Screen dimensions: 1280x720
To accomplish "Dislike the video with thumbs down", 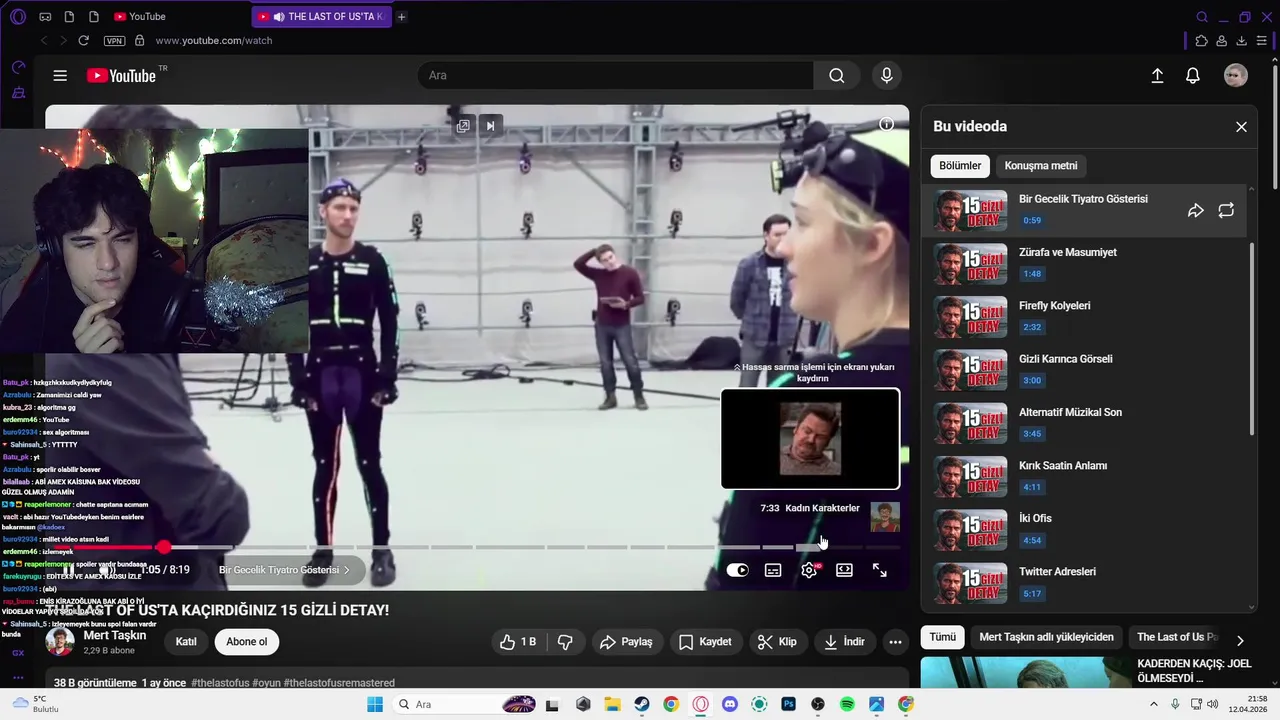I will click(x=565, y=642).
